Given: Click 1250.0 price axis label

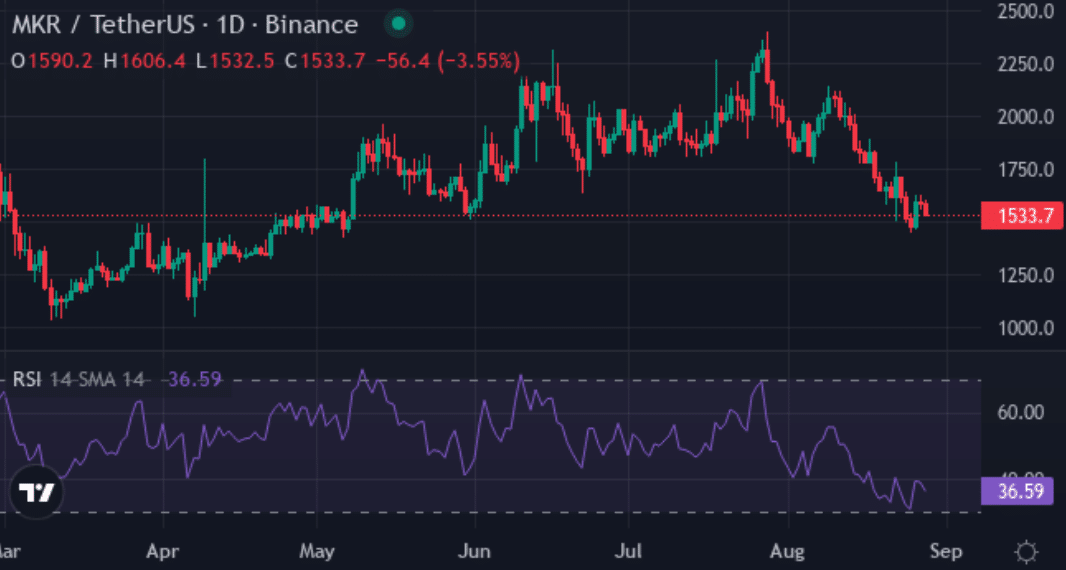Looking at the screenshot, I should point(1025,275).
